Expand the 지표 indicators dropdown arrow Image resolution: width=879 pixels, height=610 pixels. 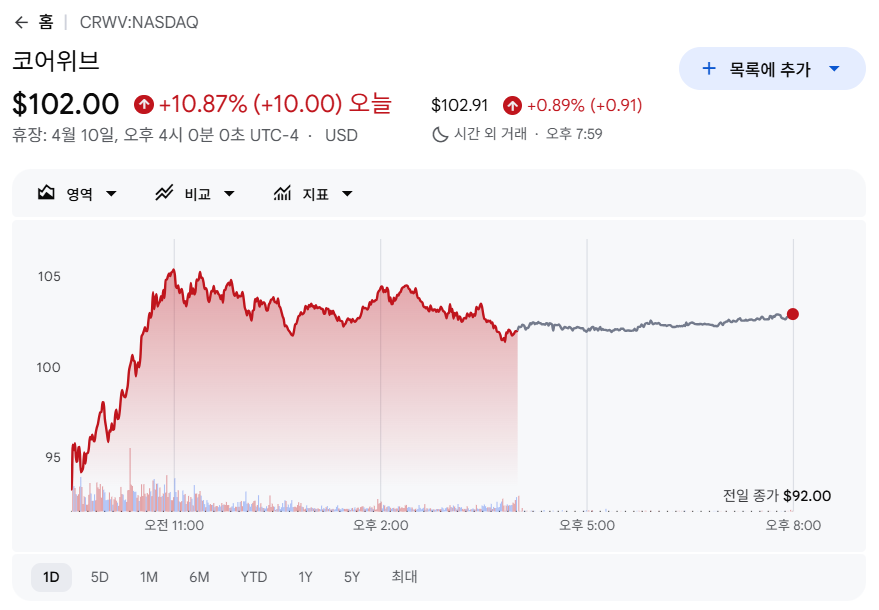347,194
